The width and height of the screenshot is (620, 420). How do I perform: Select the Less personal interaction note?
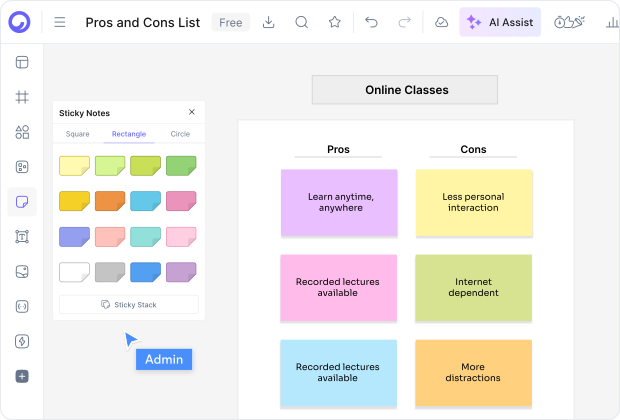click(x=474, y=202)
